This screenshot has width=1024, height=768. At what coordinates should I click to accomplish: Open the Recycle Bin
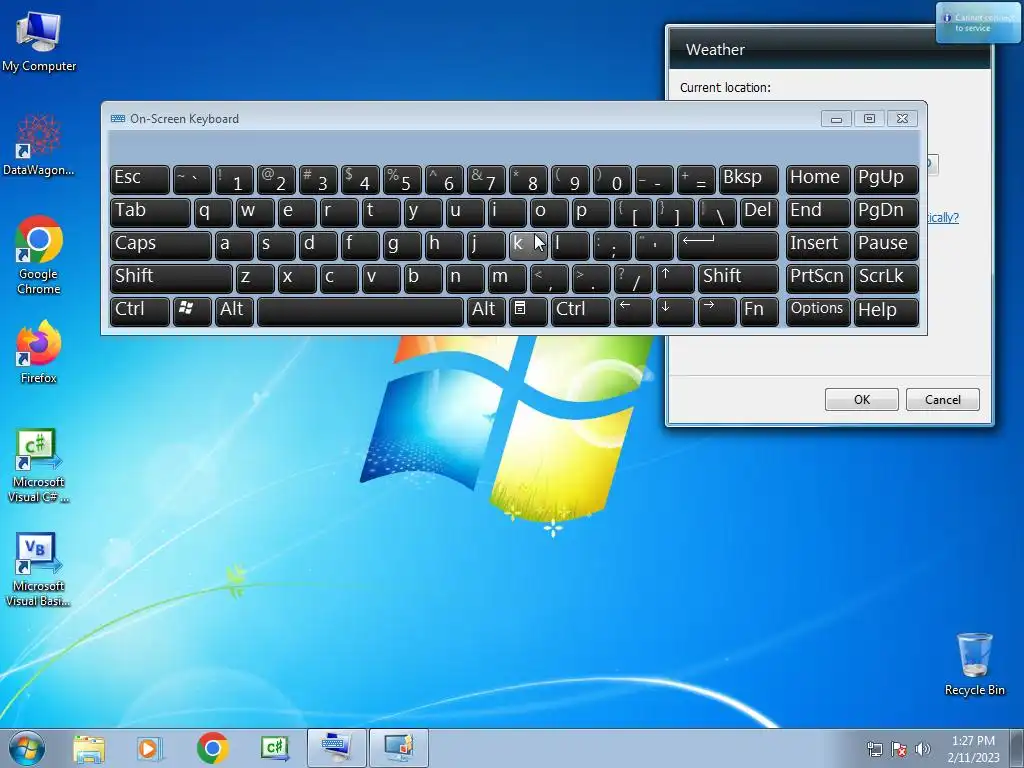point(974,664)
